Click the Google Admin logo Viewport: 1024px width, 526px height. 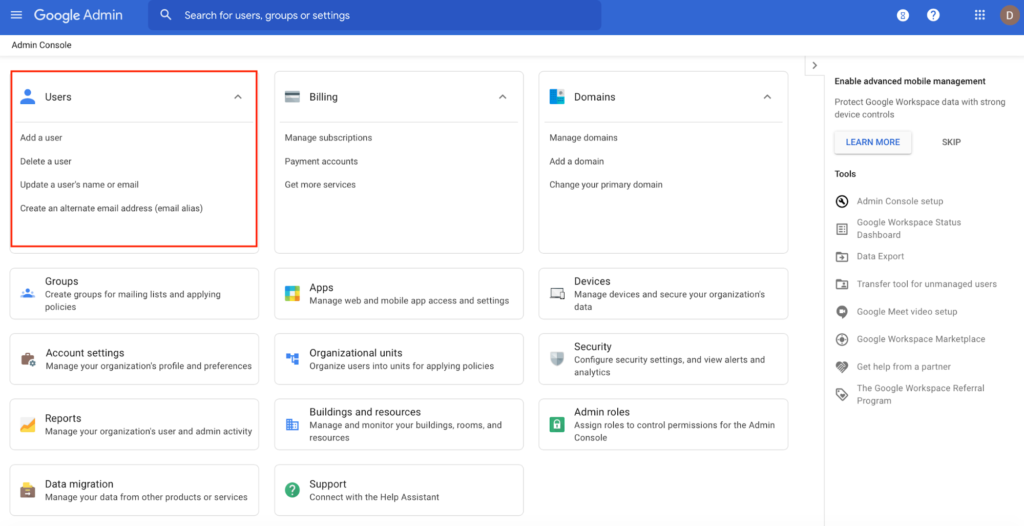[78, 15]
